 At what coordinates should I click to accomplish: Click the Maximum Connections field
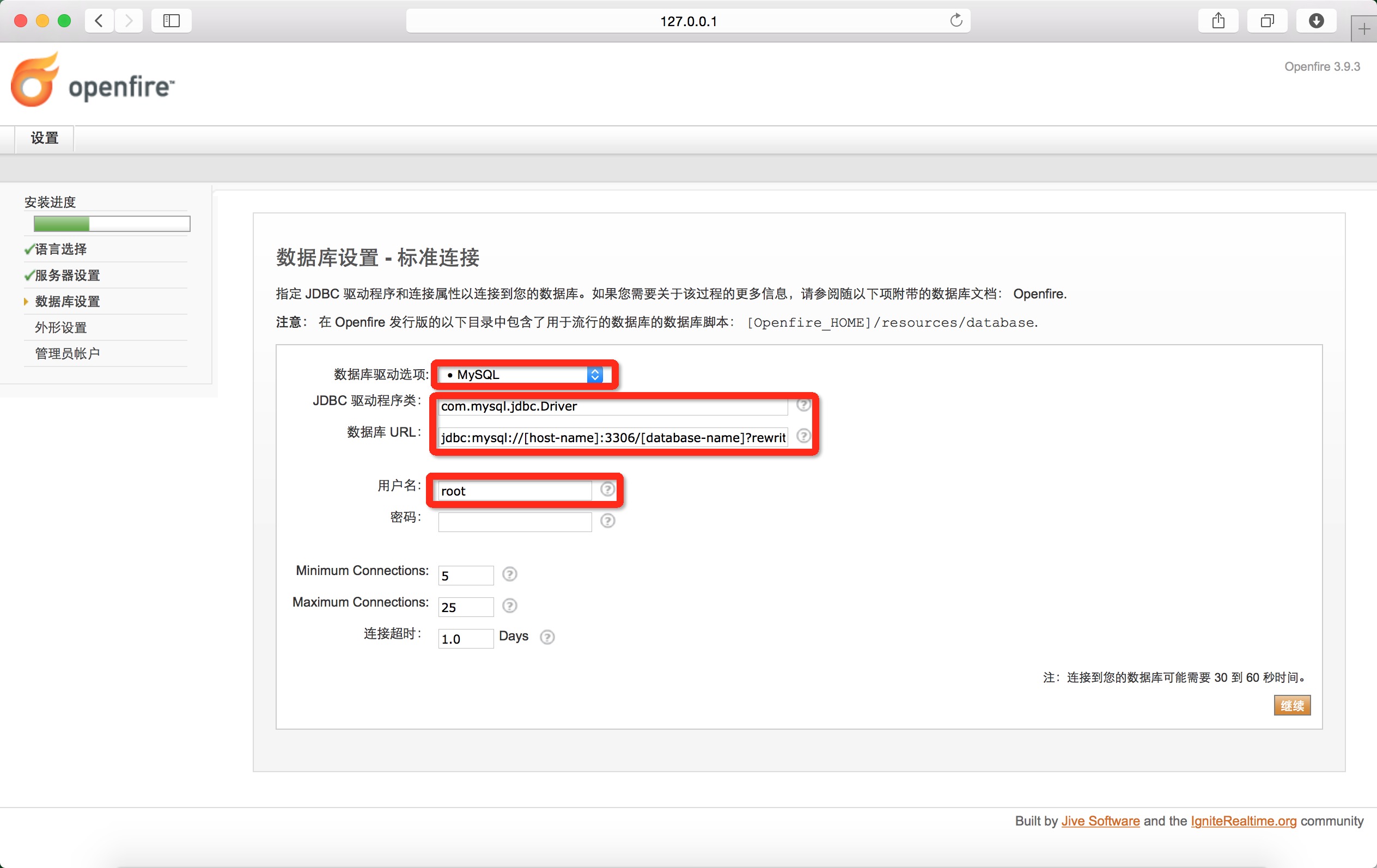point(466,607)
